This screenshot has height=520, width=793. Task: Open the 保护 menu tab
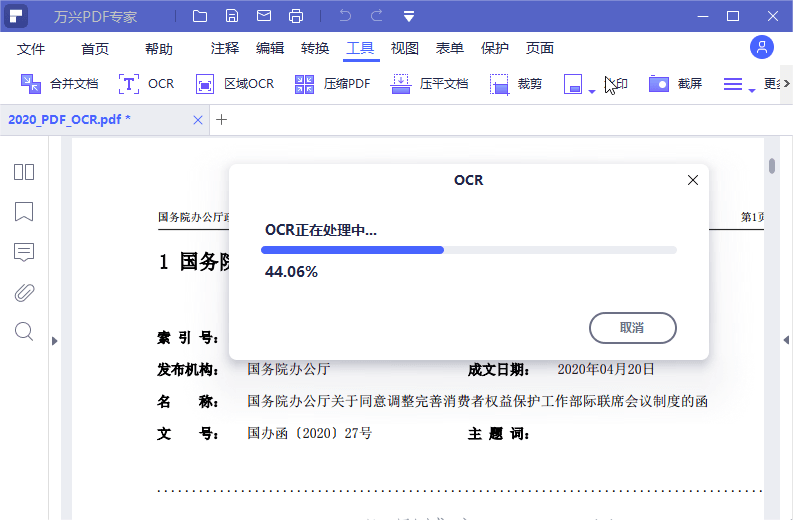pos(495,49)
